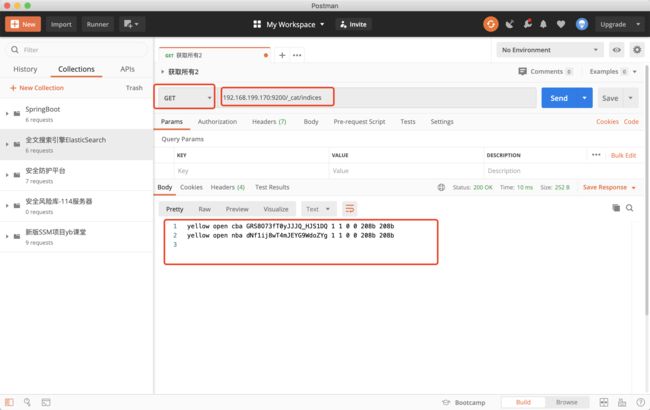Click the request URL field
The width and height of the screenshot is (650, 410).
pyautogui.click(x=378, y=98)
